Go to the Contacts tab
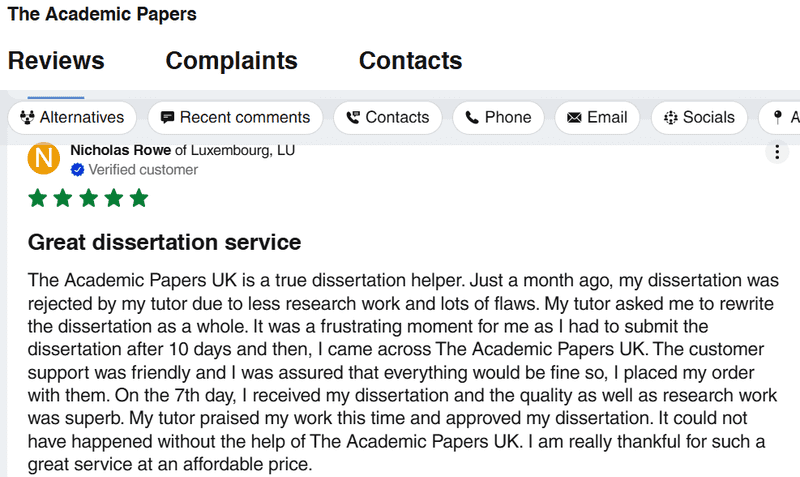This screenshot has height=477, width=800. pyautogui.click(x=410, y=61)
